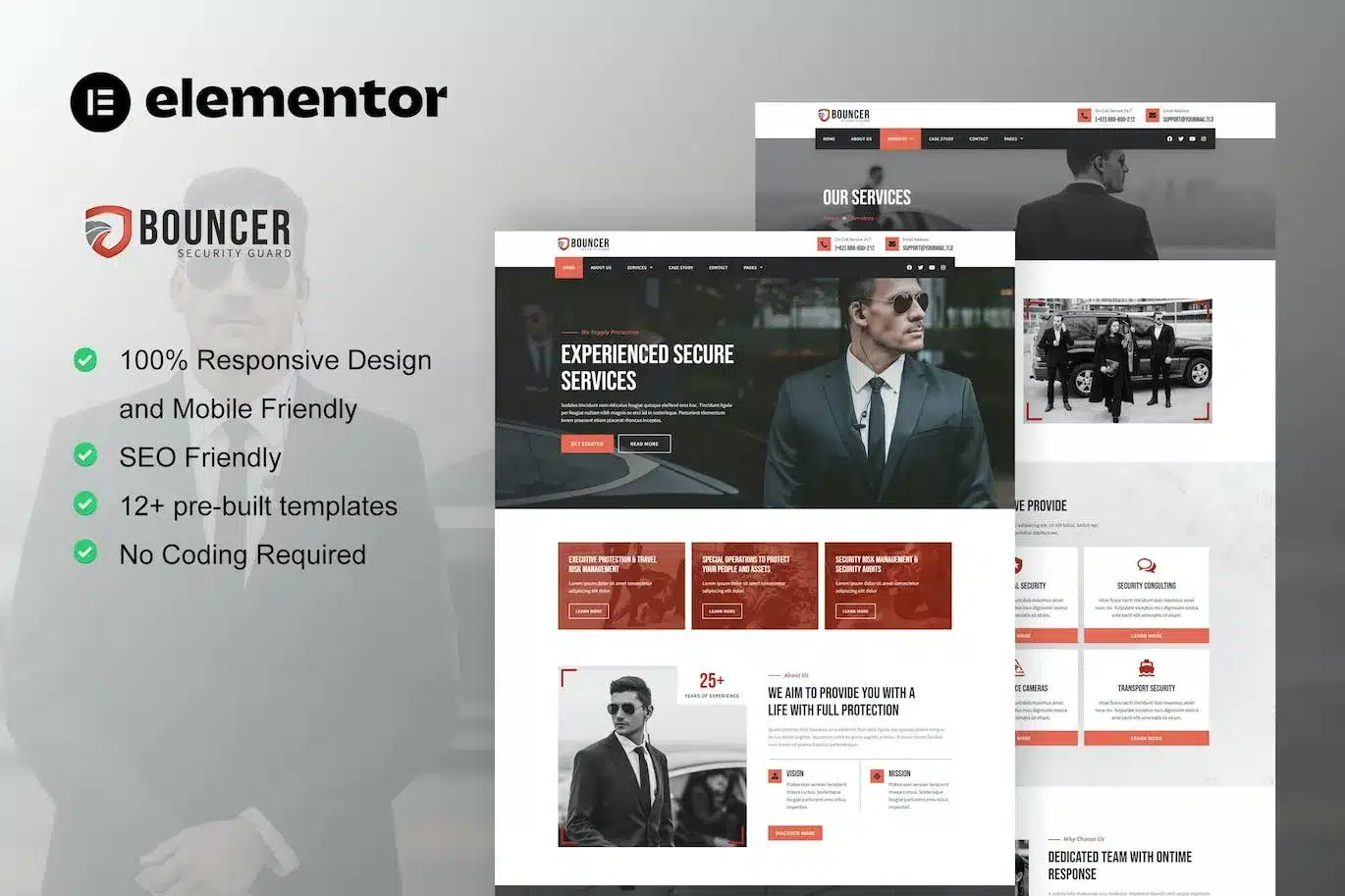Click the 'SEO Friendly' text
Viewport: 1345px width, 896px height.
point(200,457)
